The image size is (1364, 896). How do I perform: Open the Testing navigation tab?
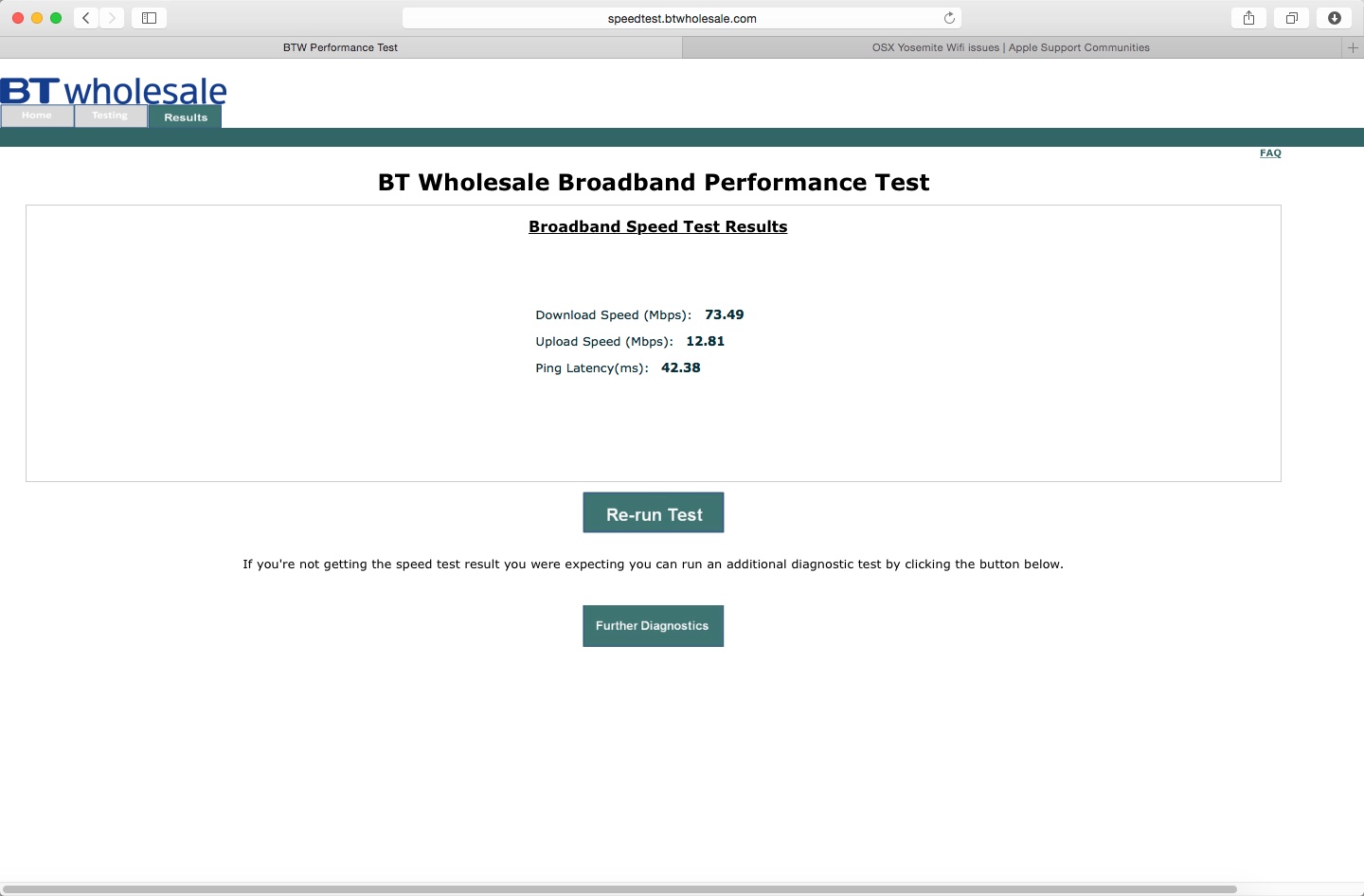(x=110, y=116)
